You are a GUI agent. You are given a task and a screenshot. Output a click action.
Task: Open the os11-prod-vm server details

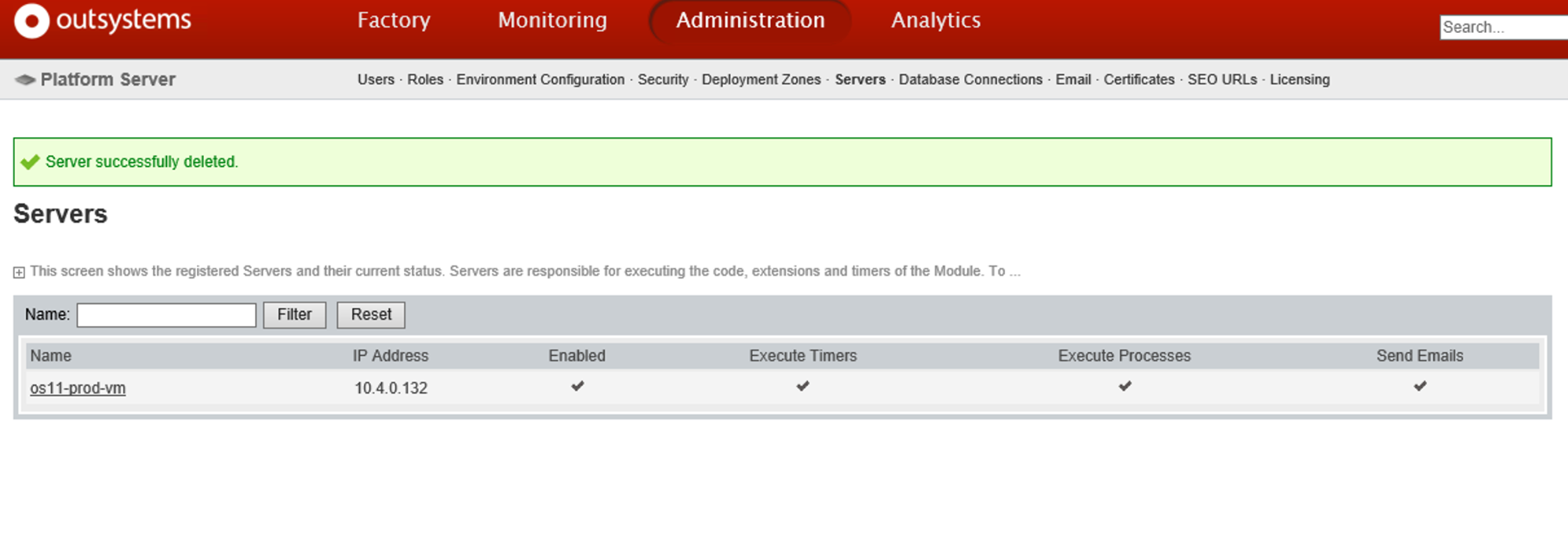click(78, 387)
